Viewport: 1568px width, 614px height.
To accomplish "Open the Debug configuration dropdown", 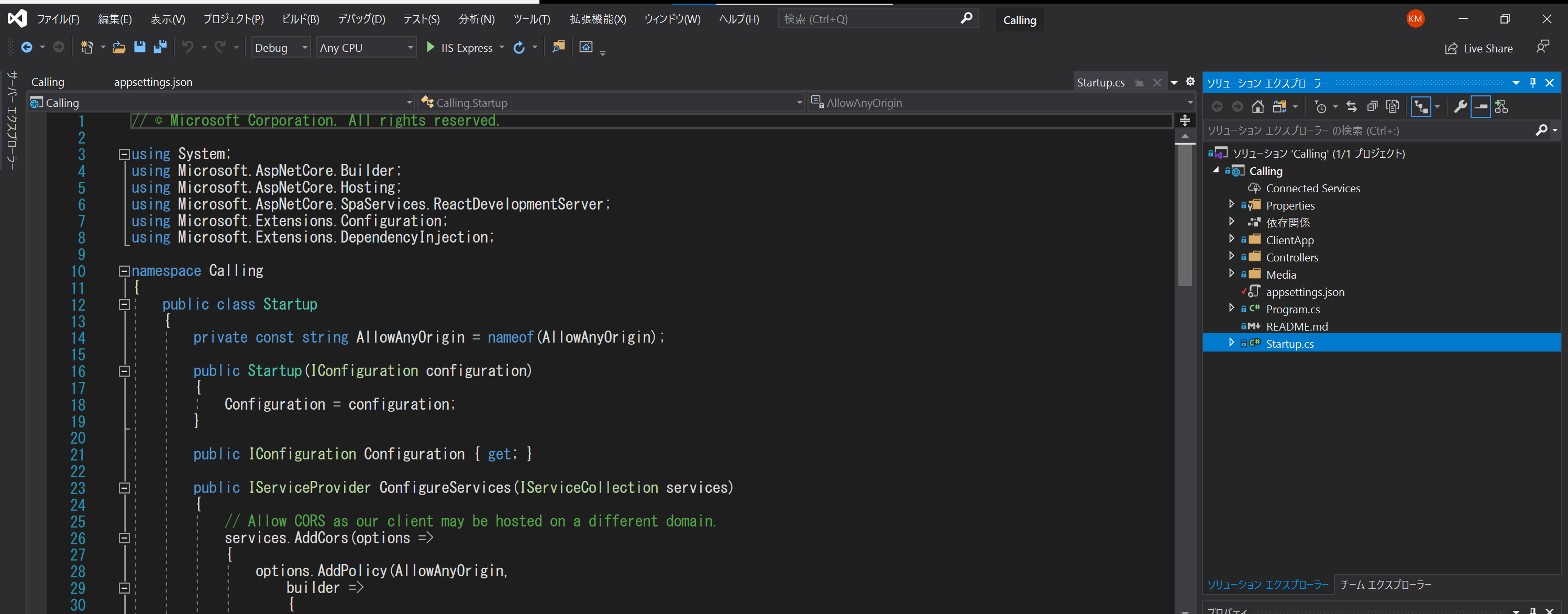I will tap(282, 48).
